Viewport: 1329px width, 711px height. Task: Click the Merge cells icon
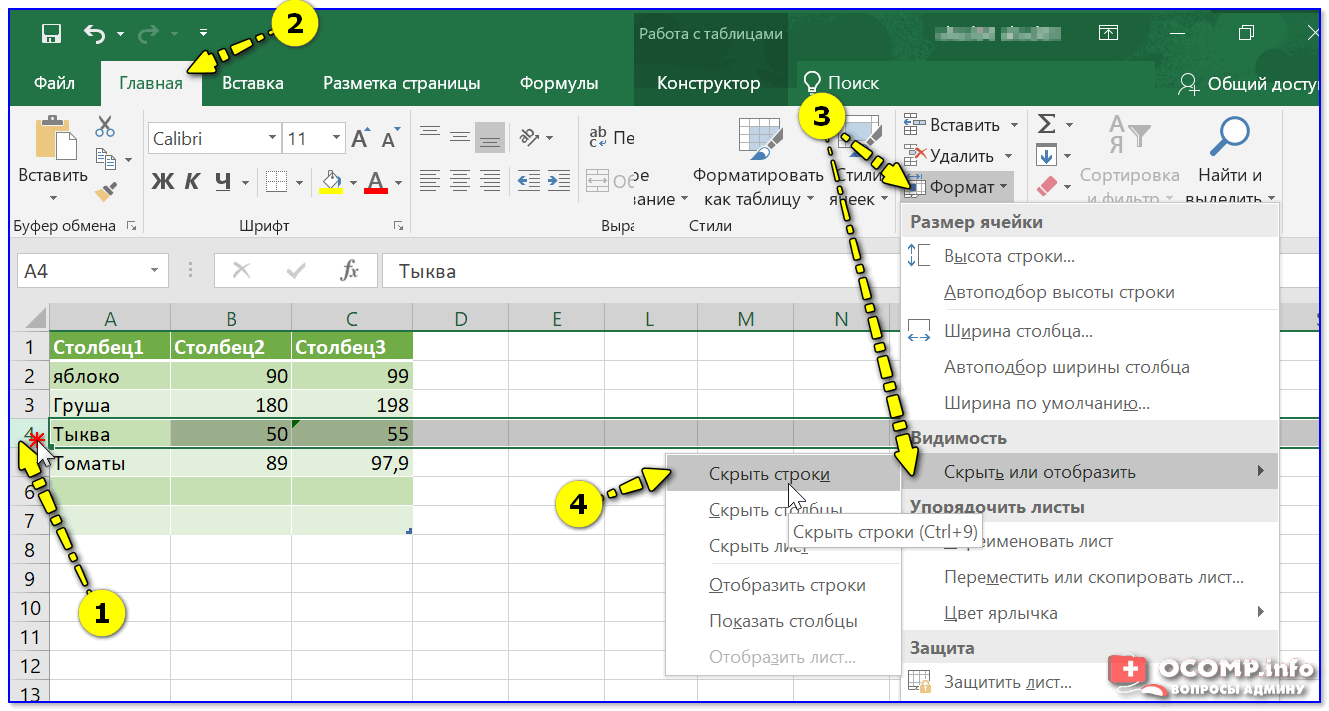598,182
